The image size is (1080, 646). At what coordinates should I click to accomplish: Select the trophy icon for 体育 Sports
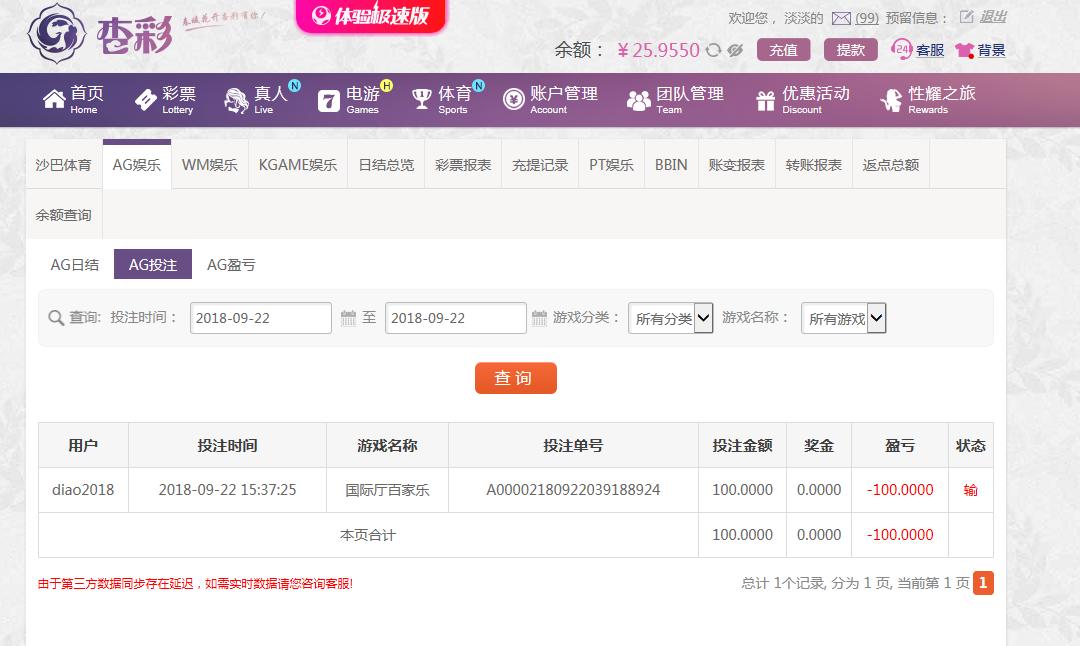tap(422, 99)
